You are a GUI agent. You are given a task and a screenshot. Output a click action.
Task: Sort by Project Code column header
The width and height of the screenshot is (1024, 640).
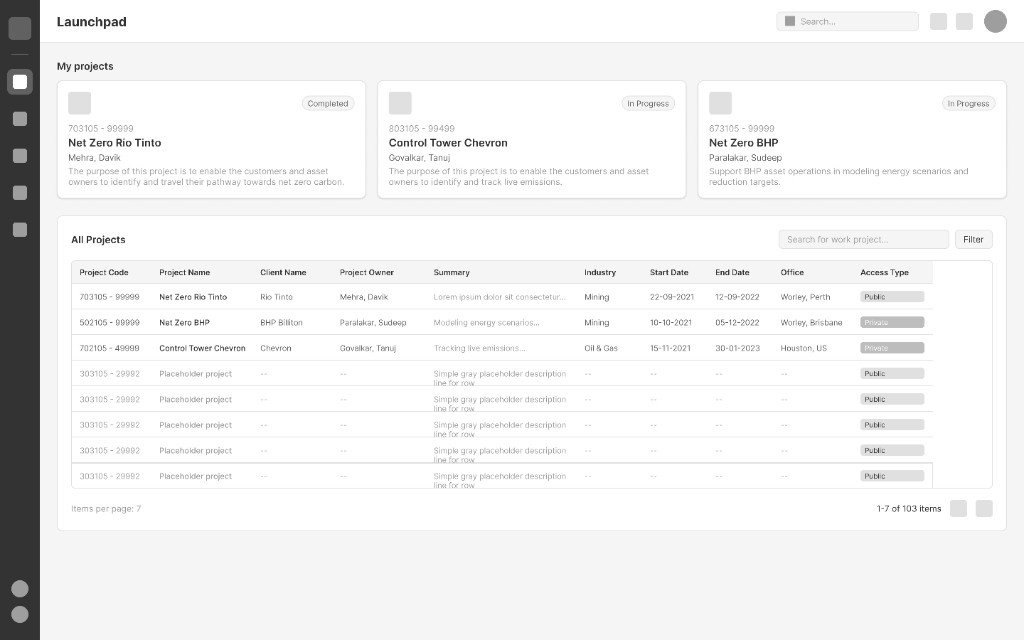[x=104, y=272]
